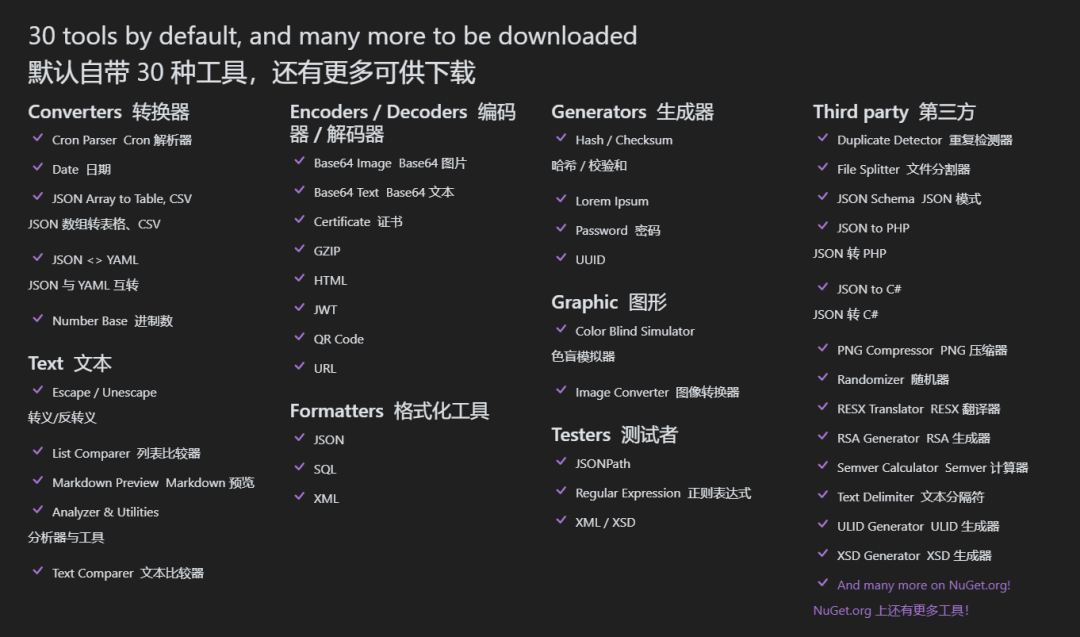Screen dimensions: 1080x637
Task: Toggle the check mark for Lorem Ipsum
Action: point(560,200)
